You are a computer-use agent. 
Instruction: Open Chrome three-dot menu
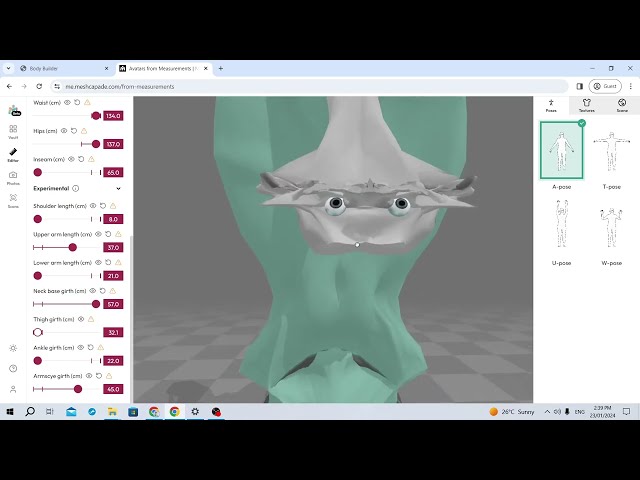click(x=631, y=87)
